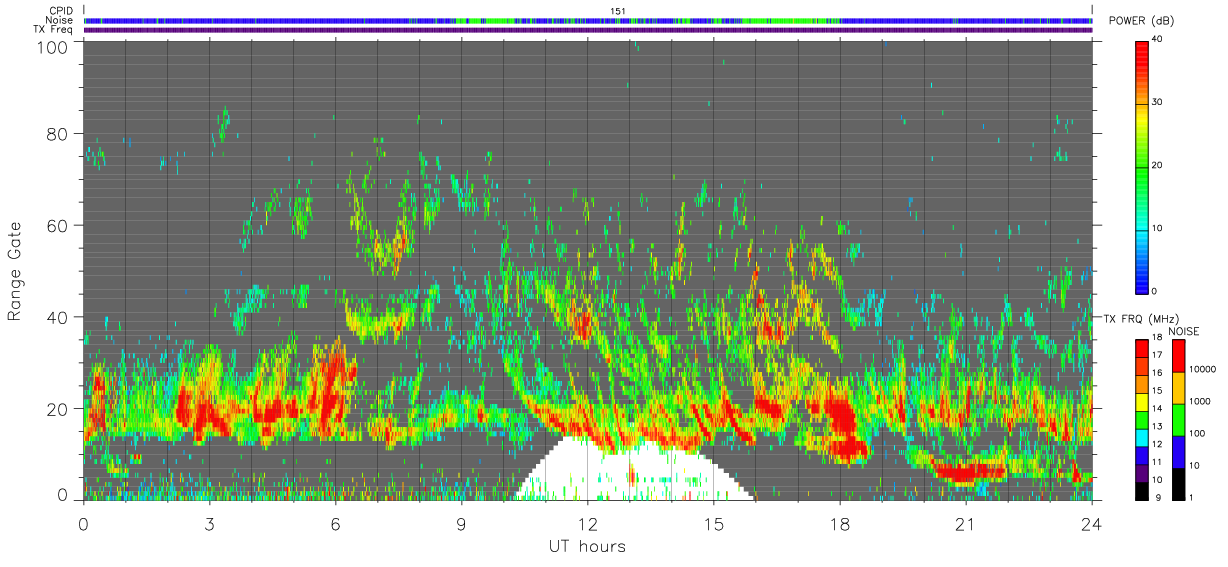Select the Noise row label at top left

60,20
